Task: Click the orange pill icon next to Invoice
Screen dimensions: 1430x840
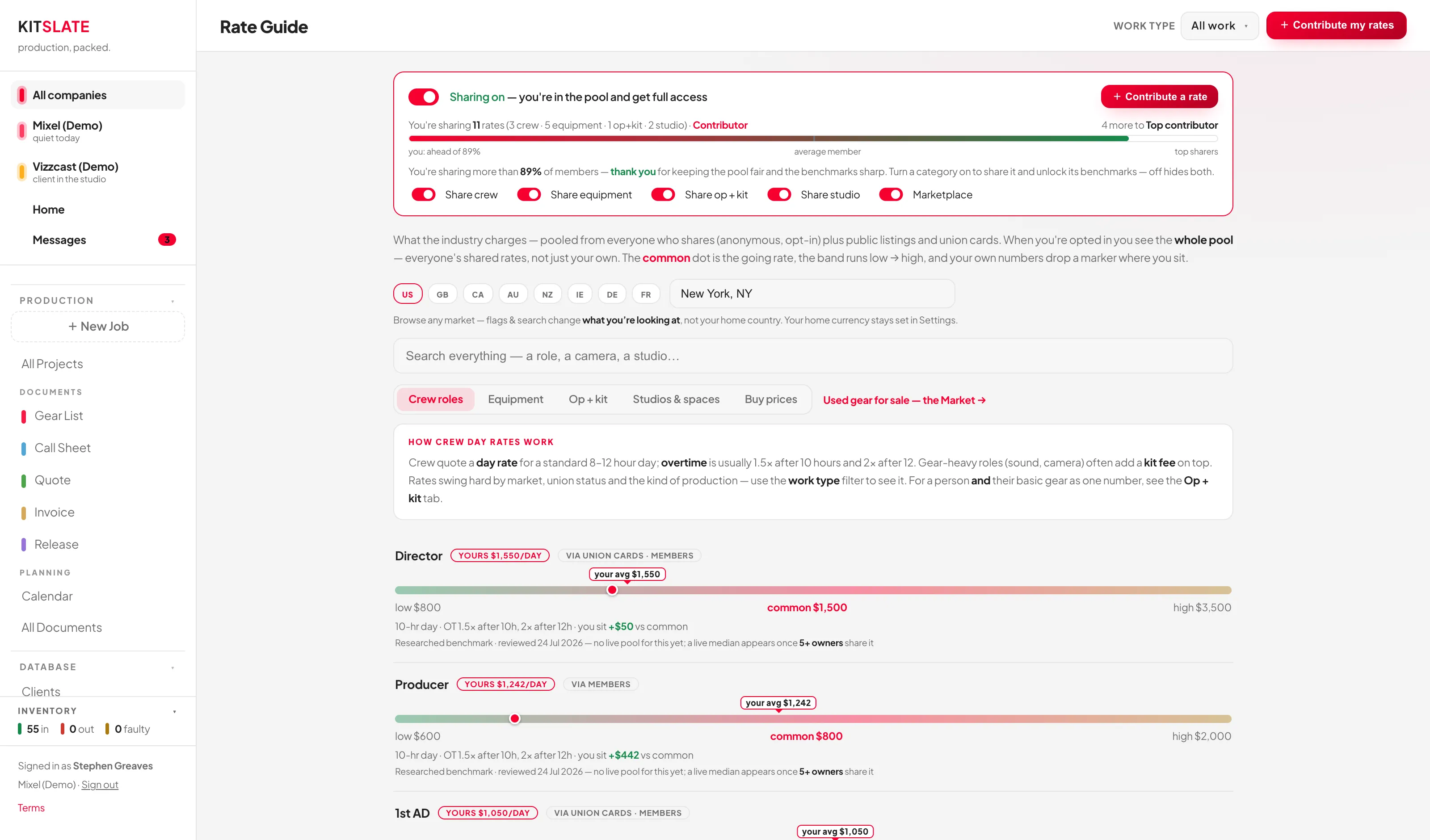Action: pos(23,513)
